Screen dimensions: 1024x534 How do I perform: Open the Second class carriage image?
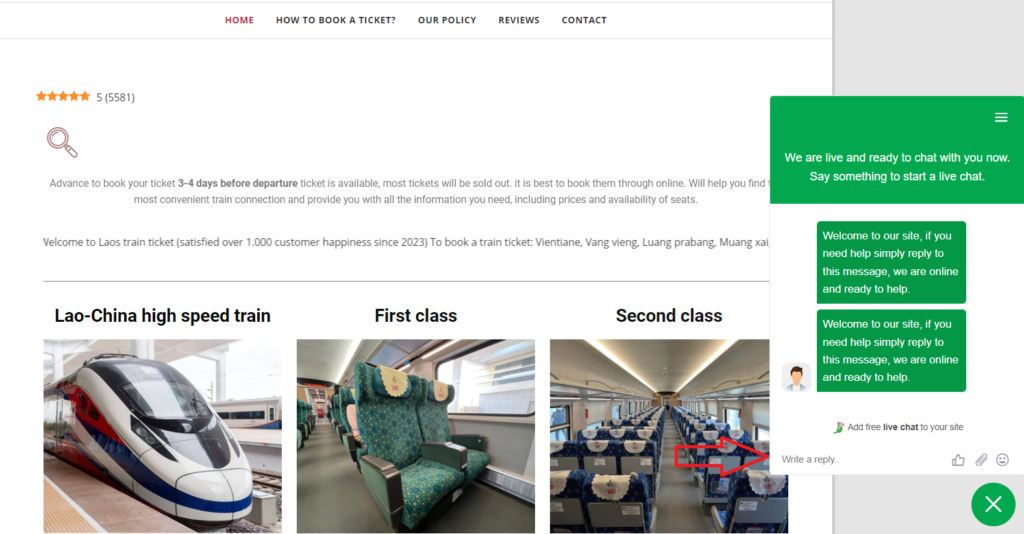(x=660, y=436)
